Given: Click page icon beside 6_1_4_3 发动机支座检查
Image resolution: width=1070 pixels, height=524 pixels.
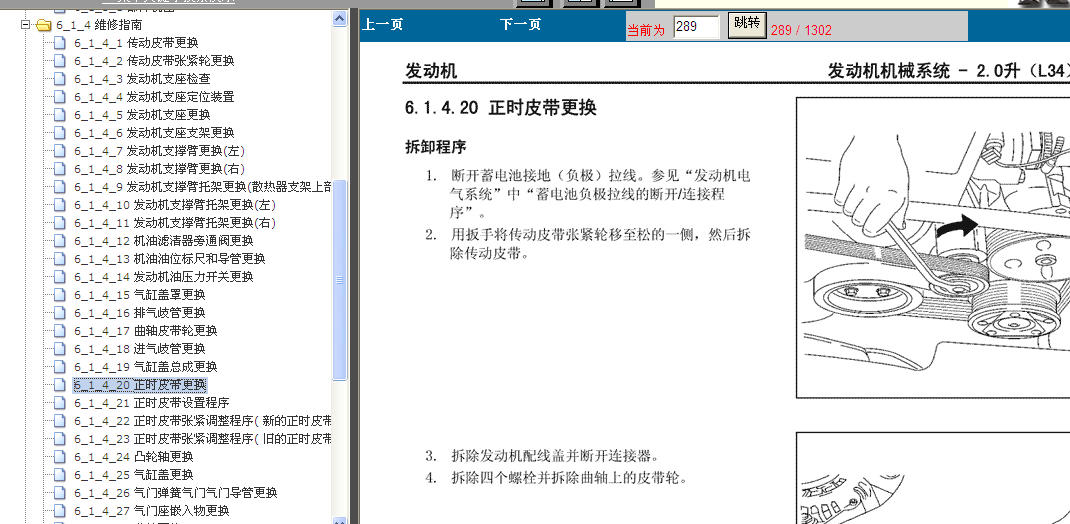Looking at the screenshot, I should point(60,79).
